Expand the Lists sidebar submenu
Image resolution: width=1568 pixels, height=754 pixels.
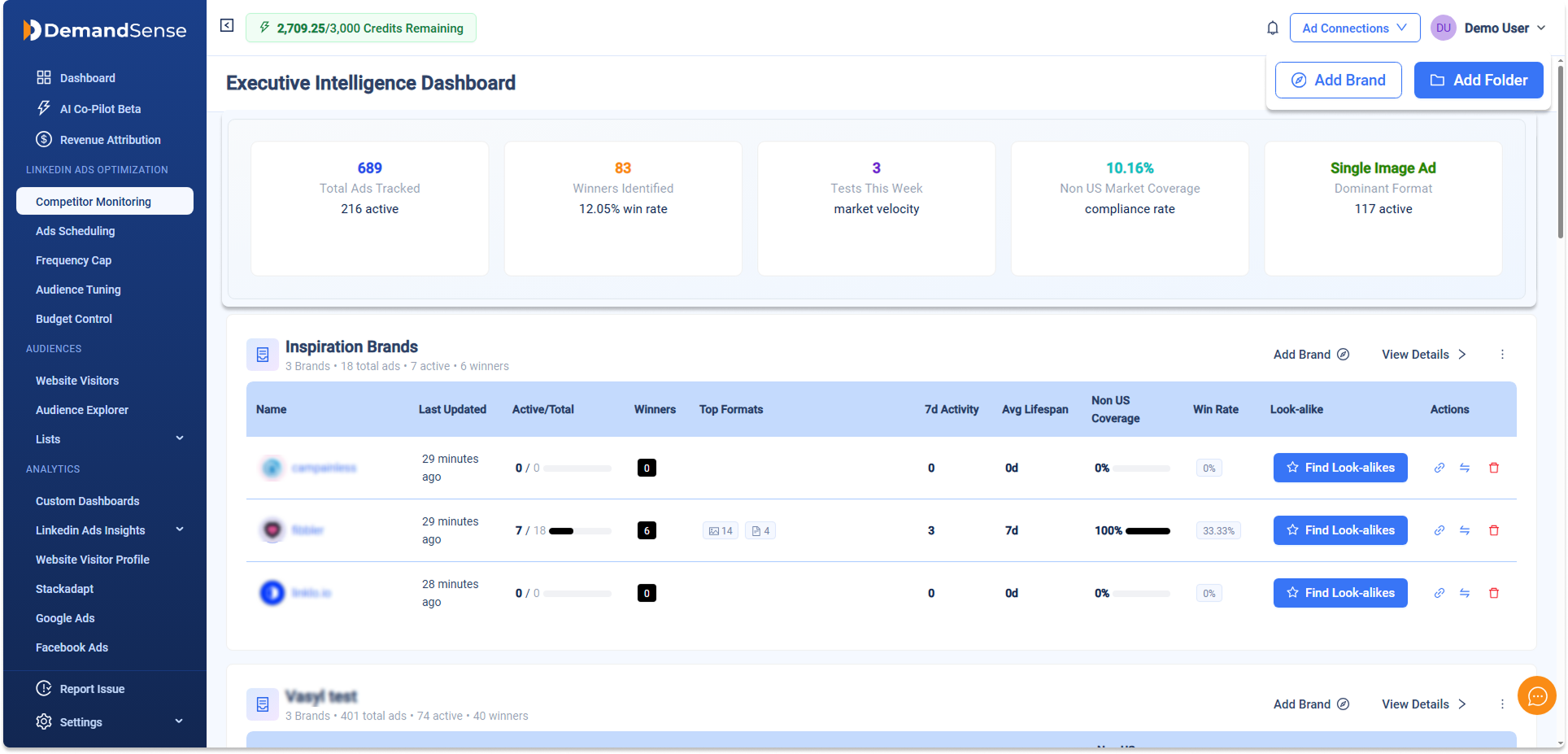(x=180, y=438)
